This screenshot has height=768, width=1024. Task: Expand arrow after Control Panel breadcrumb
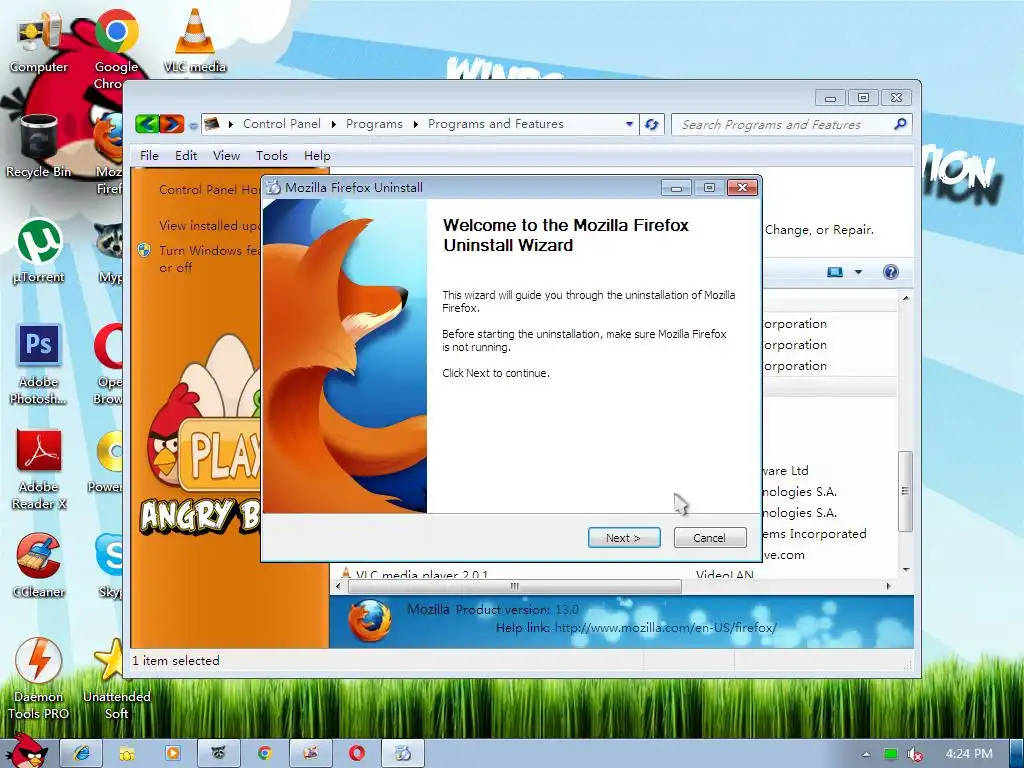coord(333,124)
